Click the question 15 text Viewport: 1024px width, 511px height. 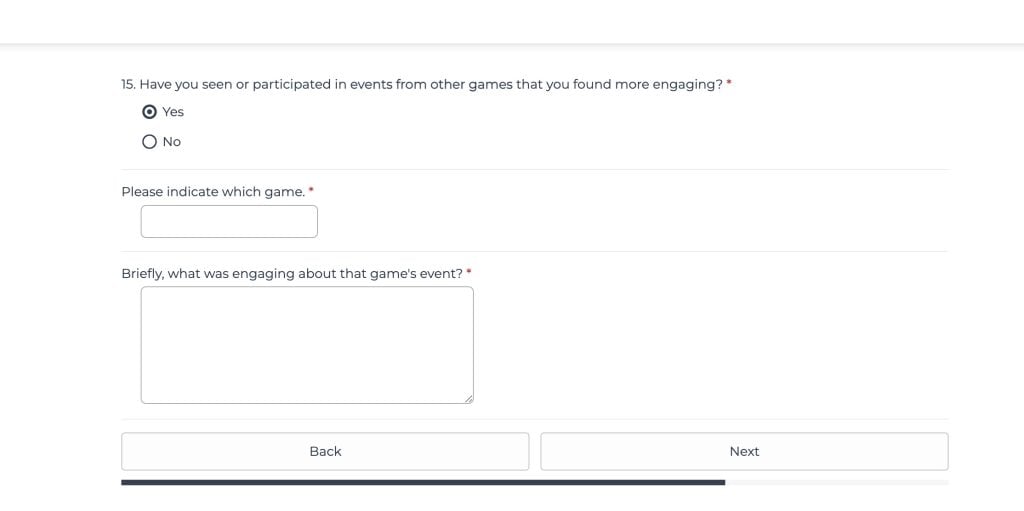click(x=420, y=85)
